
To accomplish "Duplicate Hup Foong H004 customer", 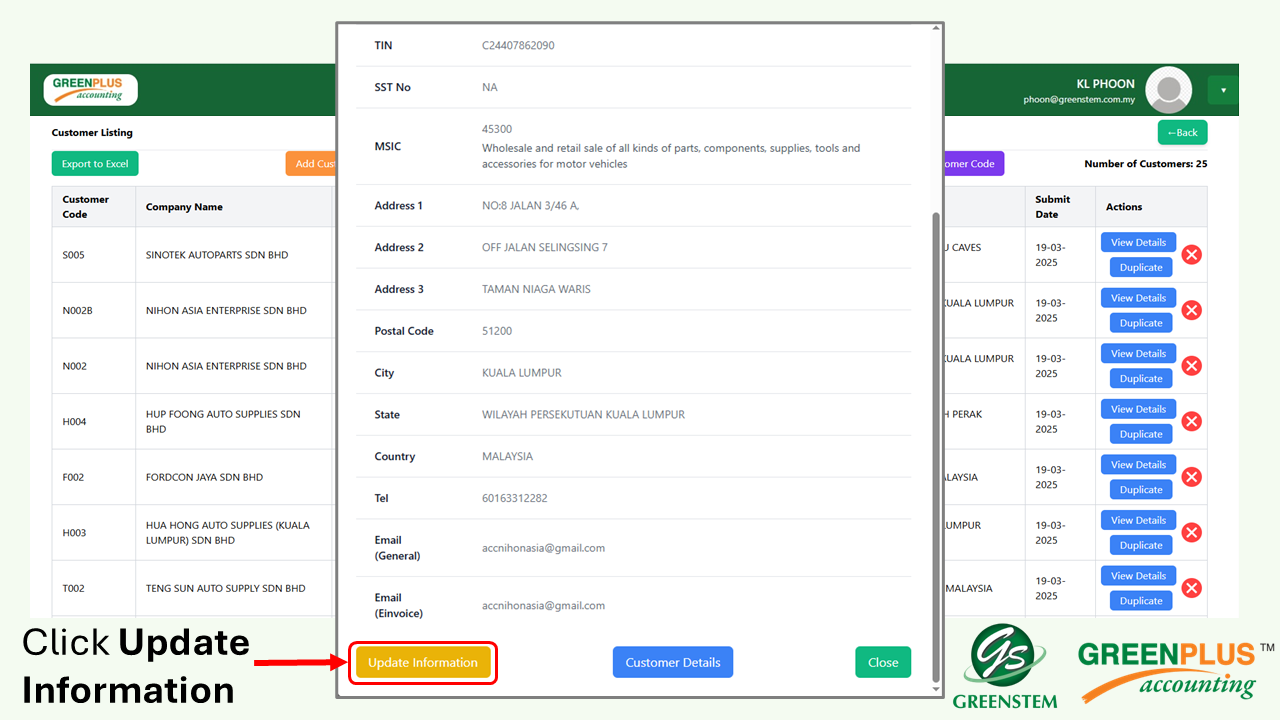I will coord(1141,434).
